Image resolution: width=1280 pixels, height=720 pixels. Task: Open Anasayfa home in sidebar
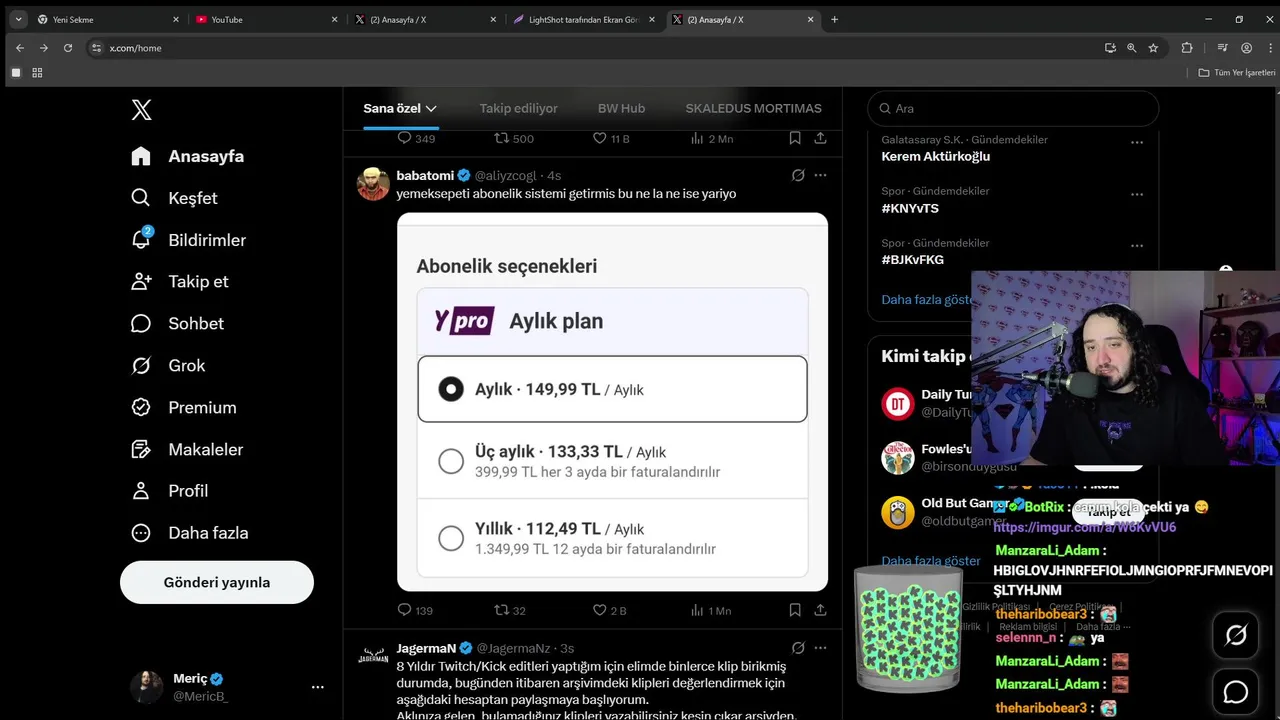pos(188,156)
